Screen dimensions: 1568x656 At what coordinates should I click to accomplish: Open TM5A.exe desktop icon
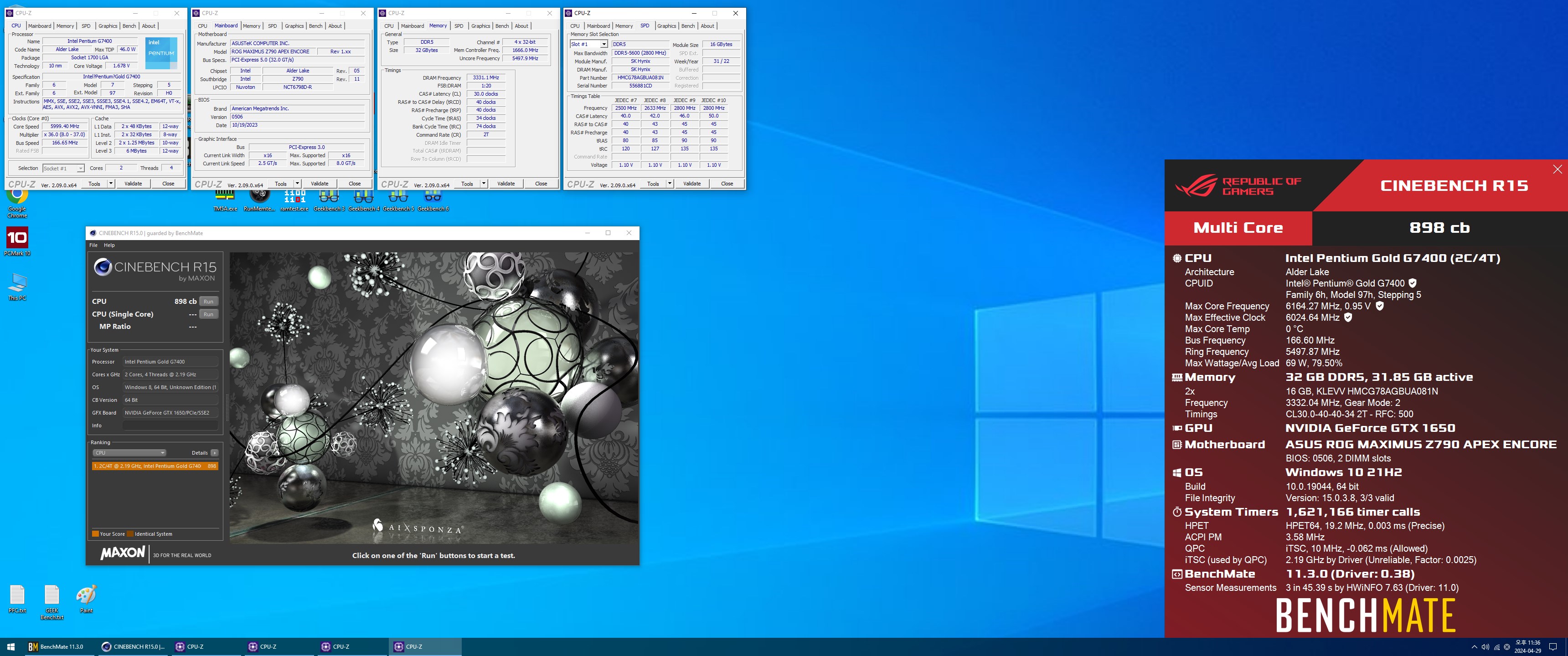pyautogui.click(x=225, y=200)
